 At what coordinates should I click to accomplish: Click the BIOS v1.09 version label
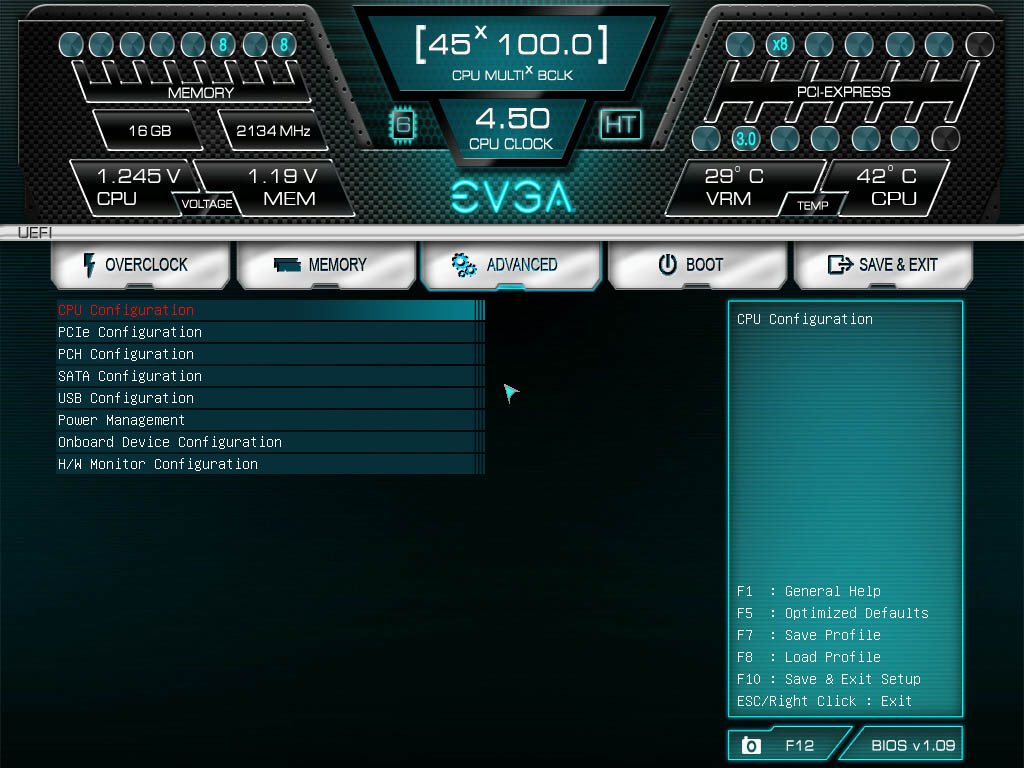913,745
